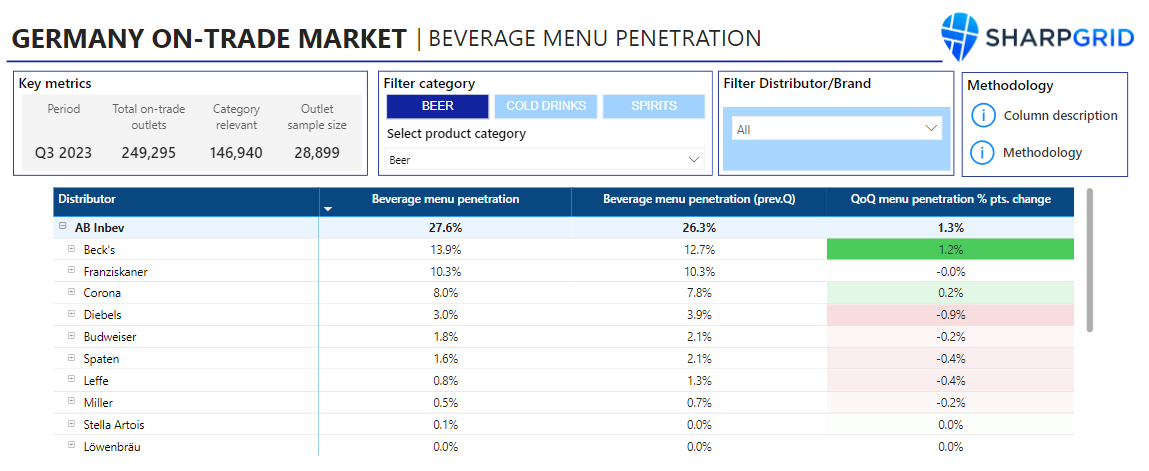Click Budweiser -0.2% QoQ change cell

[x=950, y=337]
